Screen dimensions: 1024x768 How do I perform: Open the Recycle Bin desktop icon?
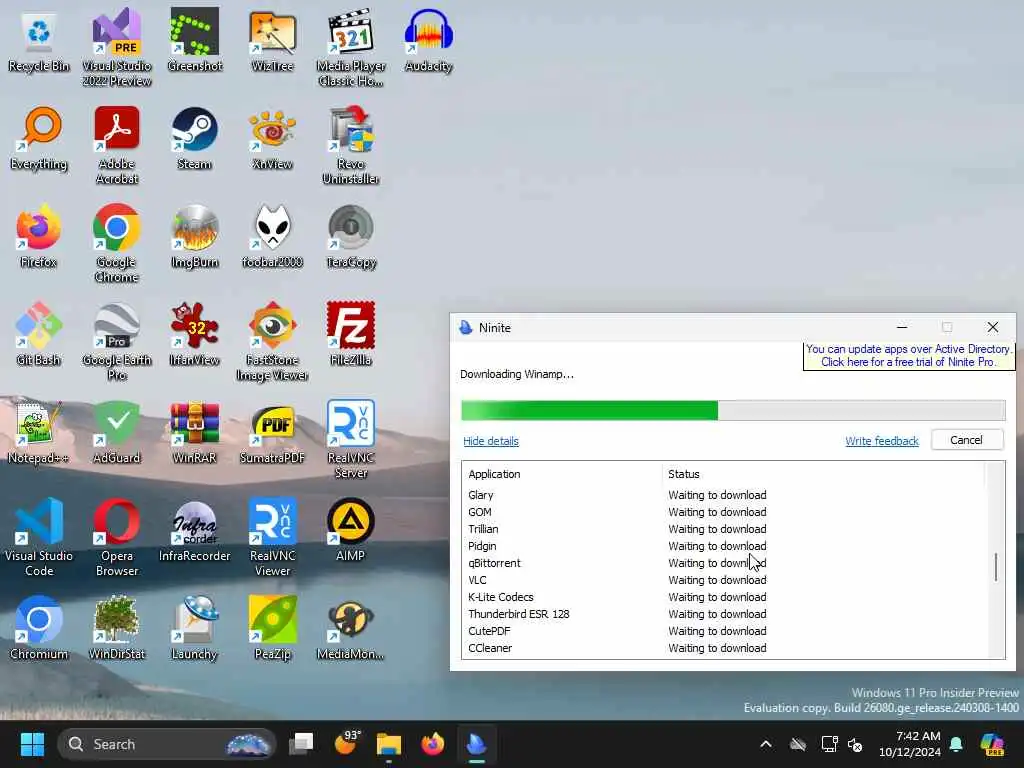pyautogui.click(x=39, y=41)
